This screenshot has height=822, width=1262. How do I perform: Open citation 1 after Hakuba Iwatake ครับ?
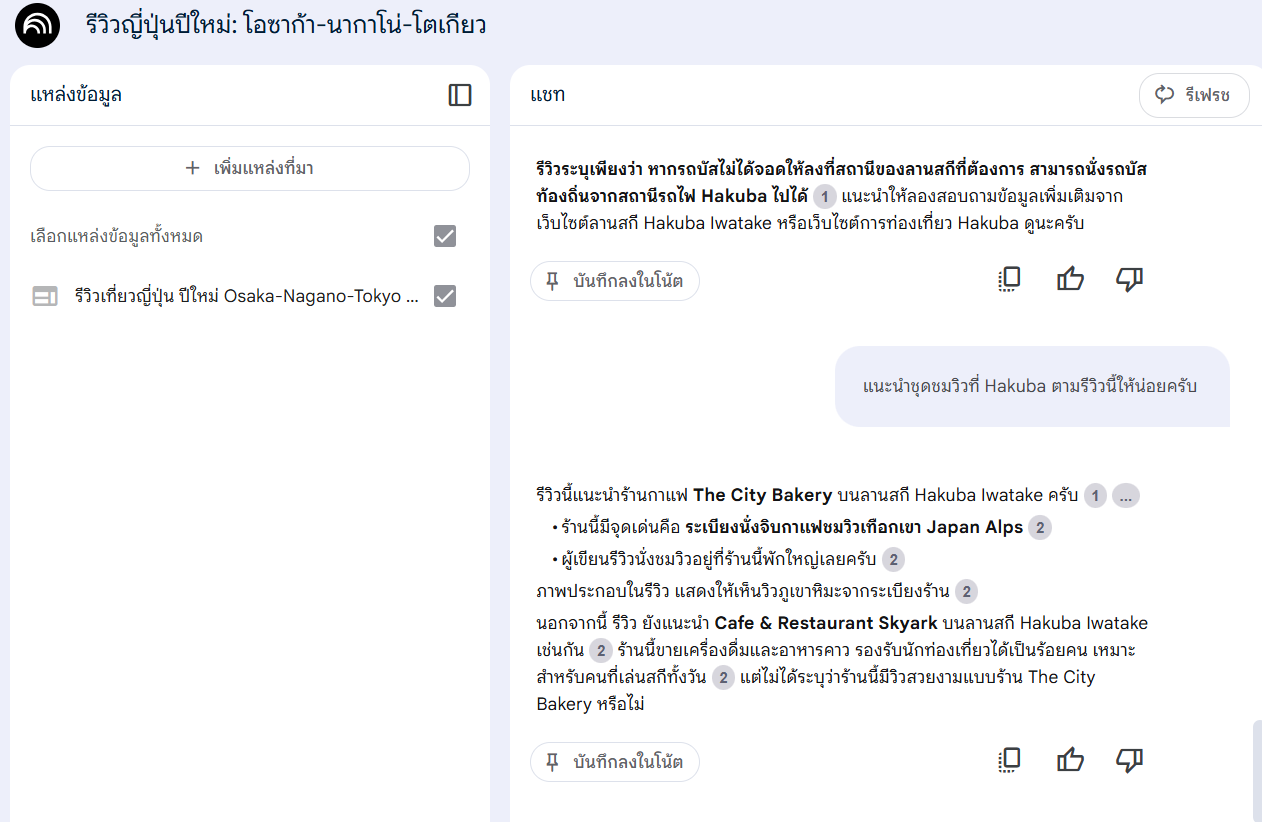click(x=1095, y=496)
